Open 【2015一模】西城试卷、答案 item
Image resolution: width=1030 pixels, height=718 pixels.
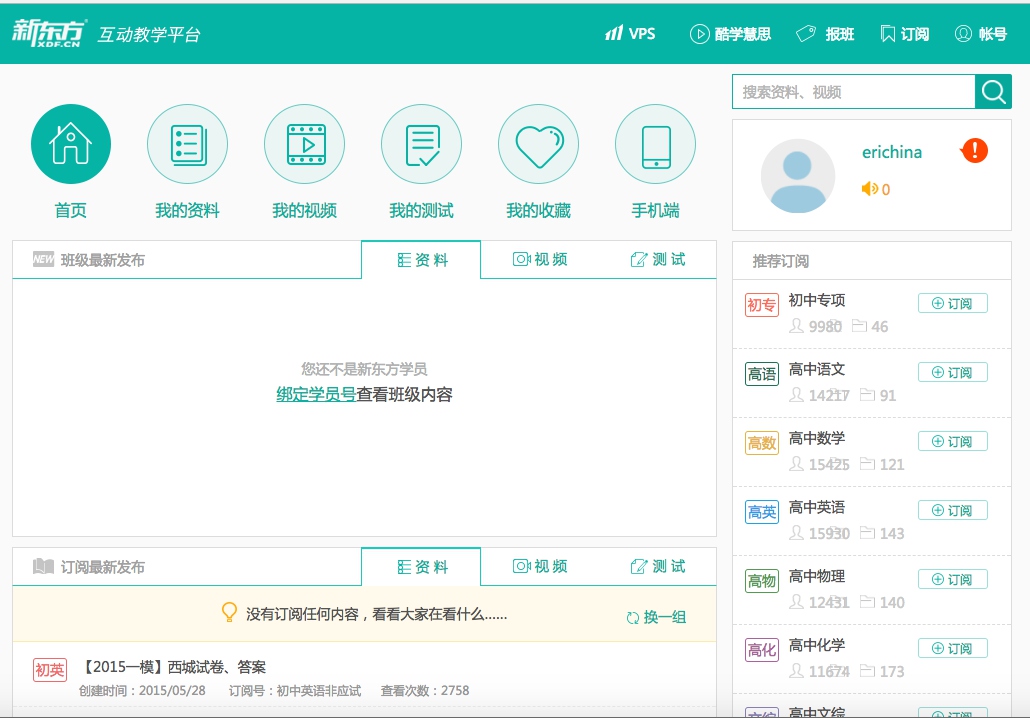tap(175, 667)
